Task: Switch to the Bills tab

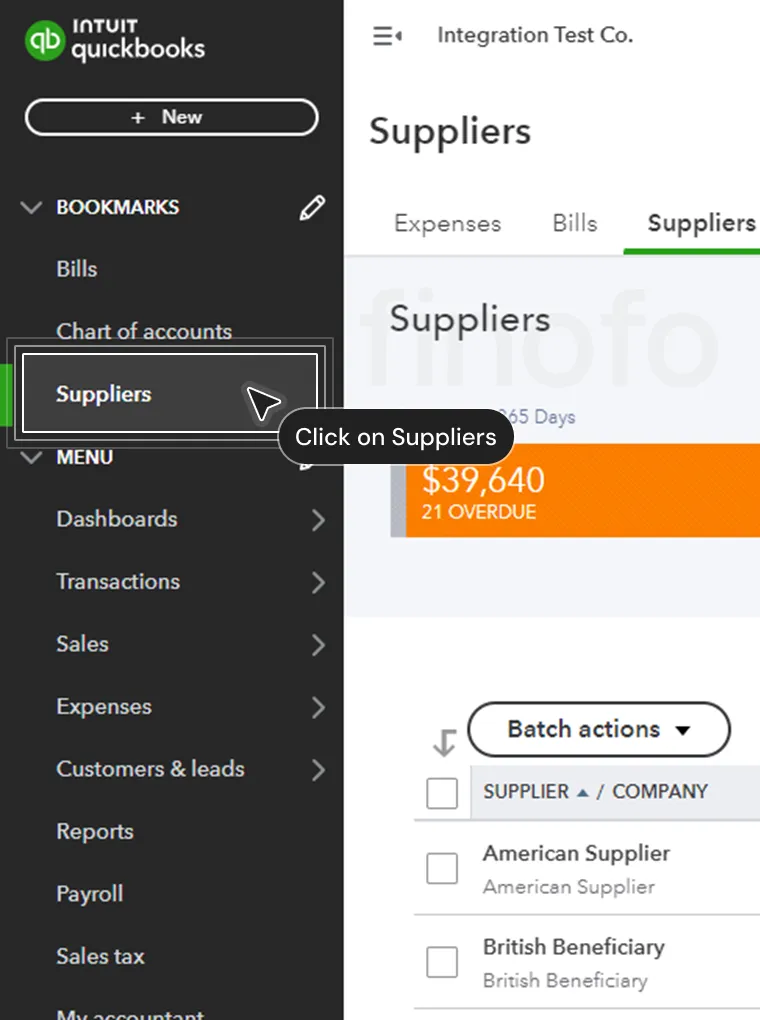Action: (575, 223)
